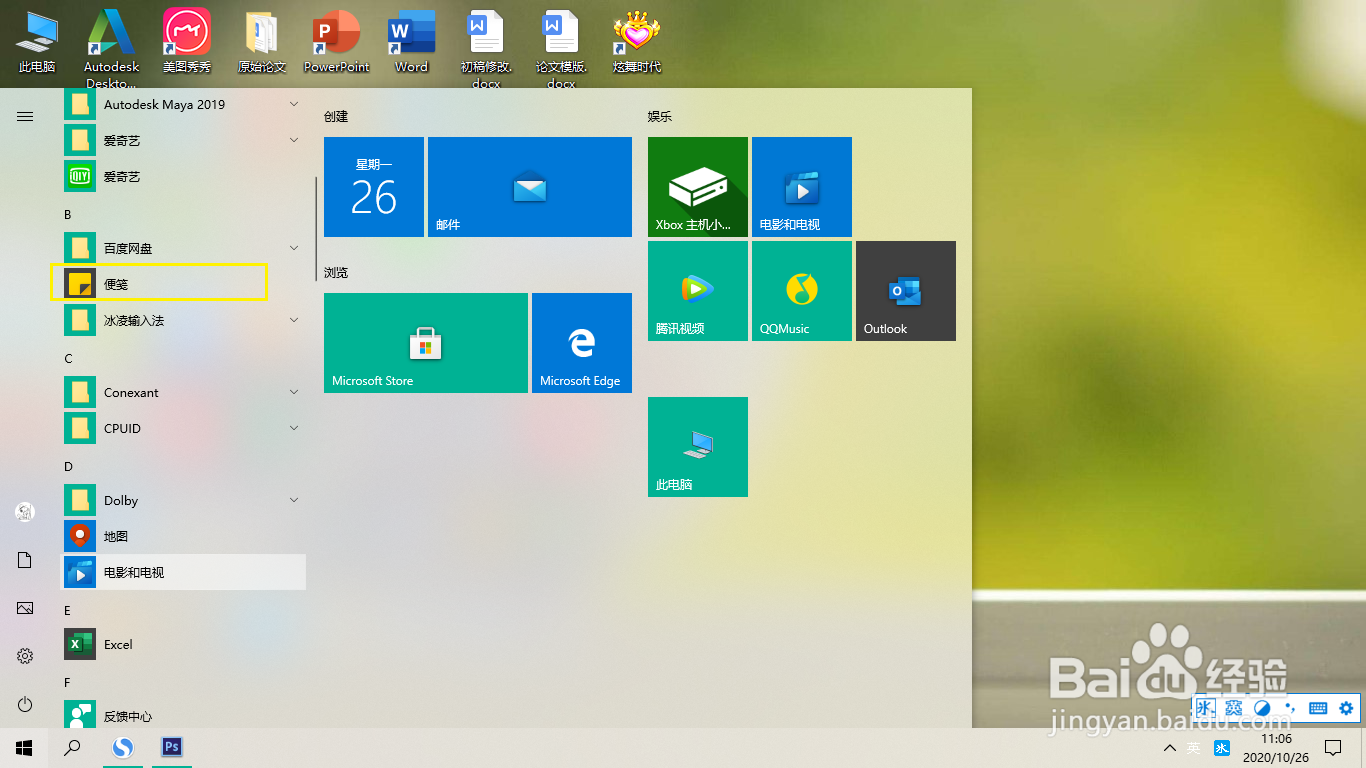Click the Photoshop taskbar icon
1366x768 pixels.
pos(172,747)
